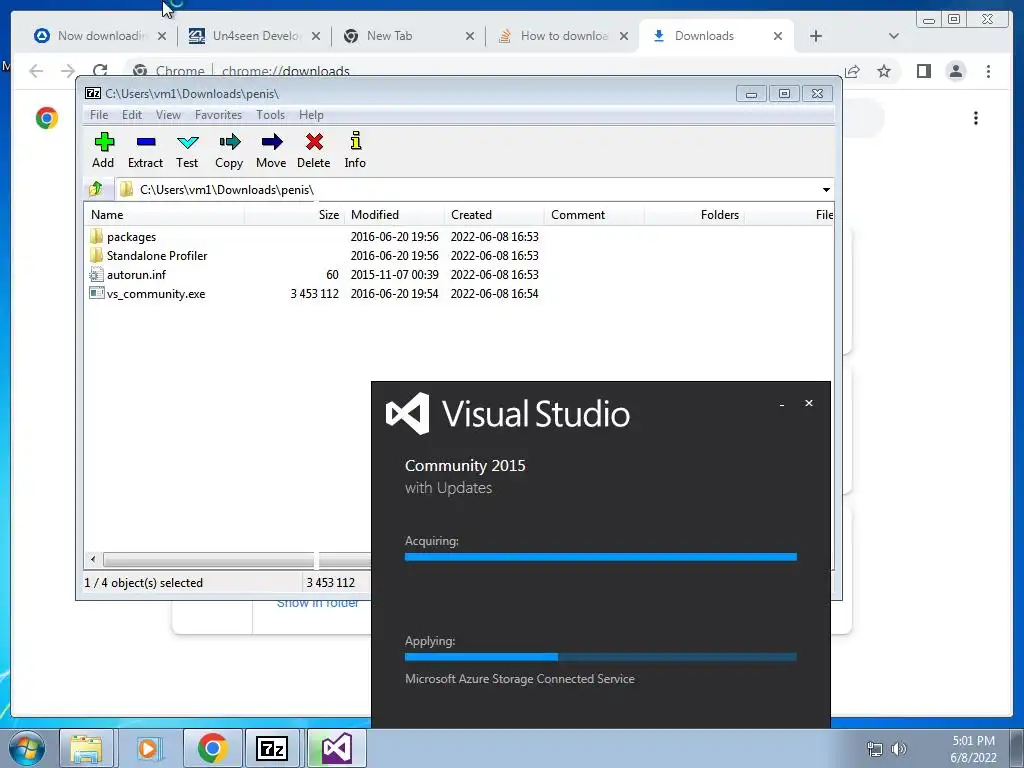Go up one folder level in 7-Zip
Viewport: 1024px width, 768px height.
point(96,189)
